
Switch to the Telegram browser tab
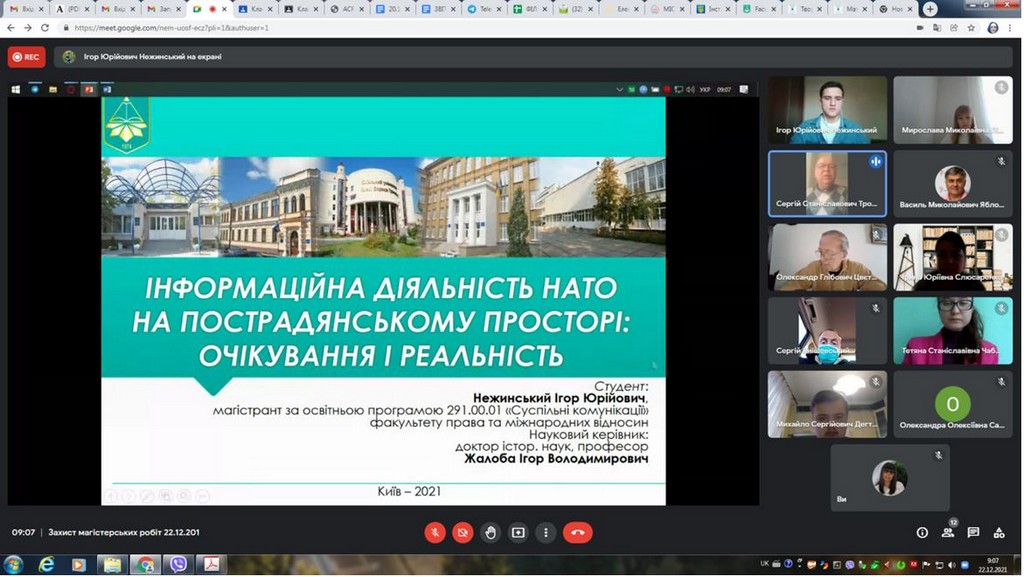click(x=482, y=9)
